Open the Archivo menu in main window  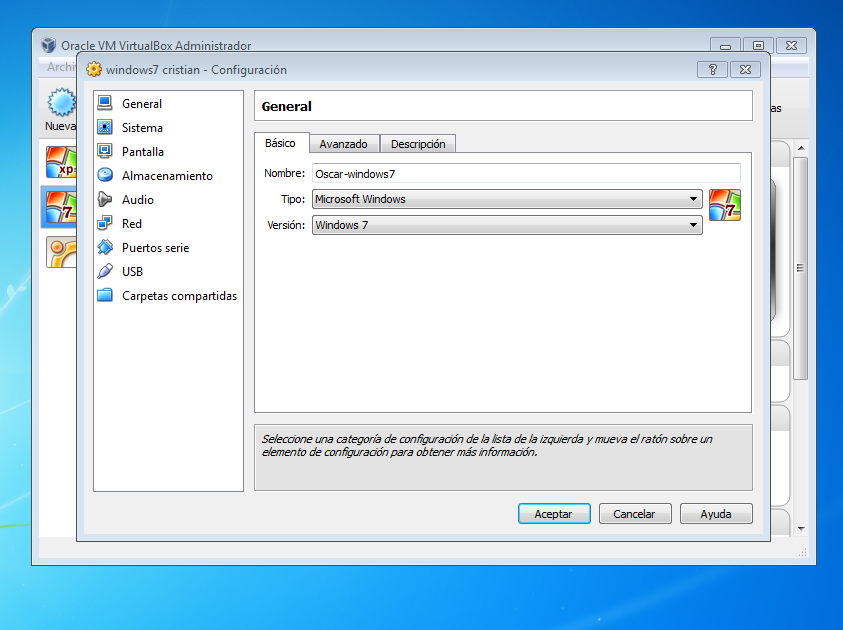click(x=61, y=67)
